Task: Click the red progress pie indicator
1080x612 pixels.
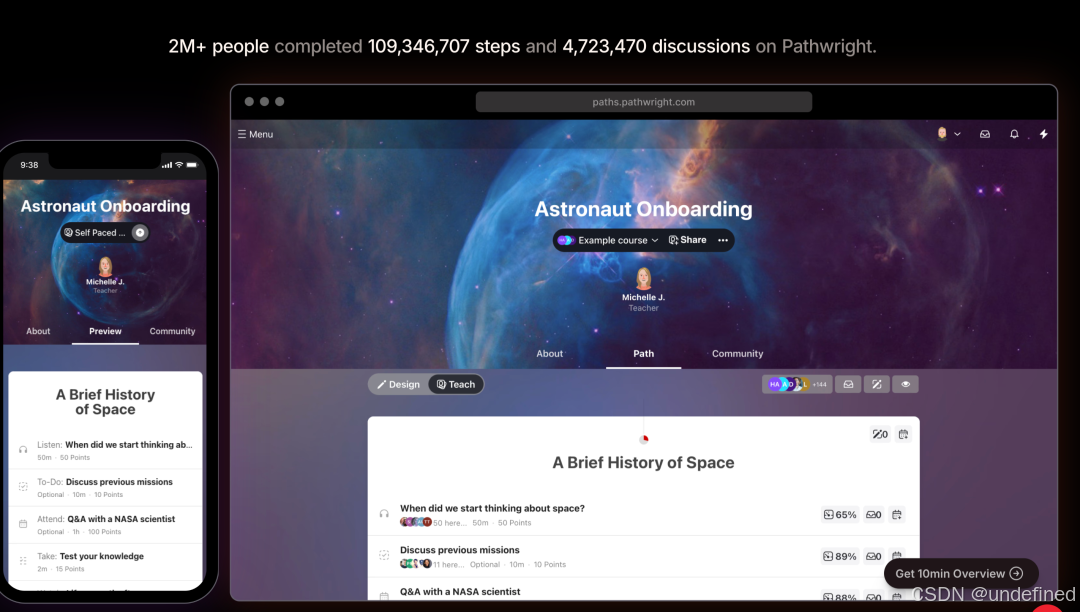Action: coord(644,439)
